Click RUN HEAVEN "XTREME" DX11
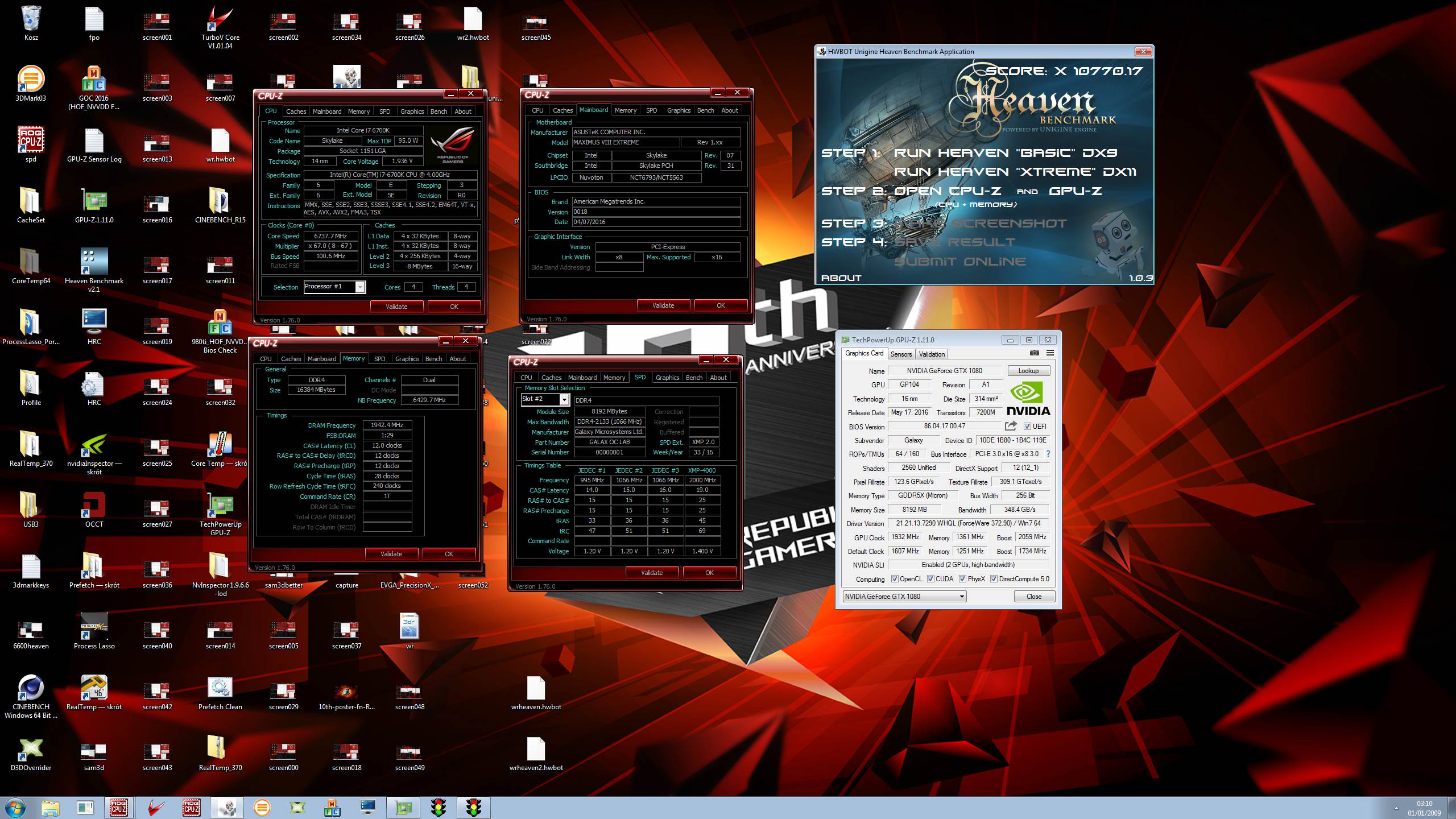Image resolution: width=1456 pixels, height=819 pixels. coord(1015,172)
